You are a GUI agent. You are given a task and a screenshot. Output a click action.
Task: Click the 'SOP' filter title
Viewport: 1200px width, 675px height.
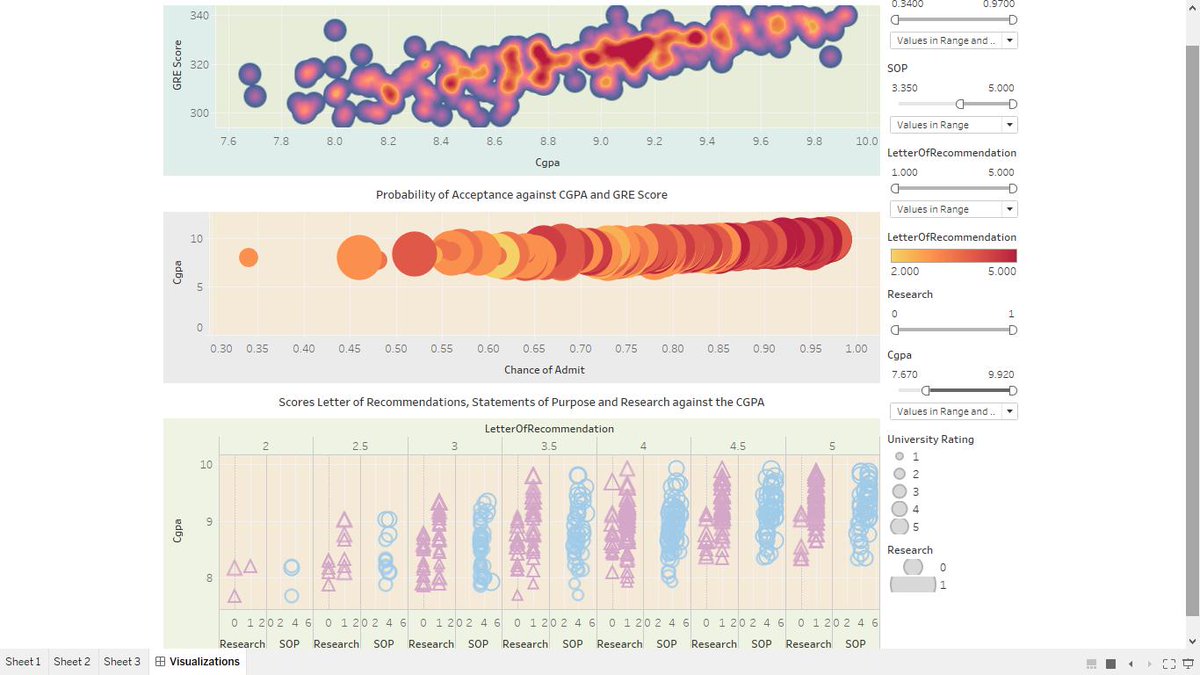coord(897,68)
